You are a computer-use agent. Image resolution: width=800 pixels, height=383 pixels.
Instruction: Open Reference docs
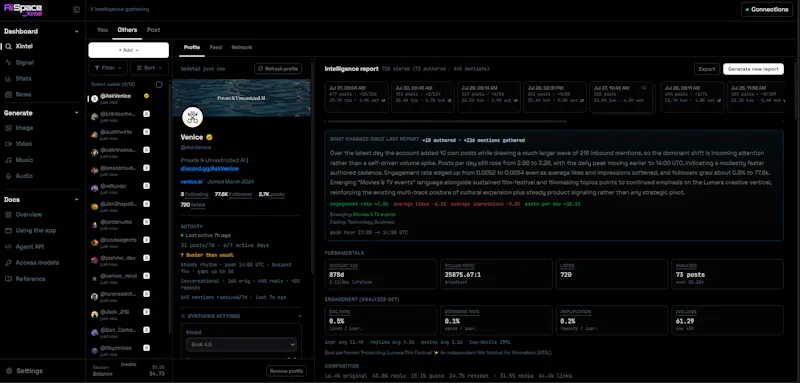pyautogui.click(x=30, y=279)
